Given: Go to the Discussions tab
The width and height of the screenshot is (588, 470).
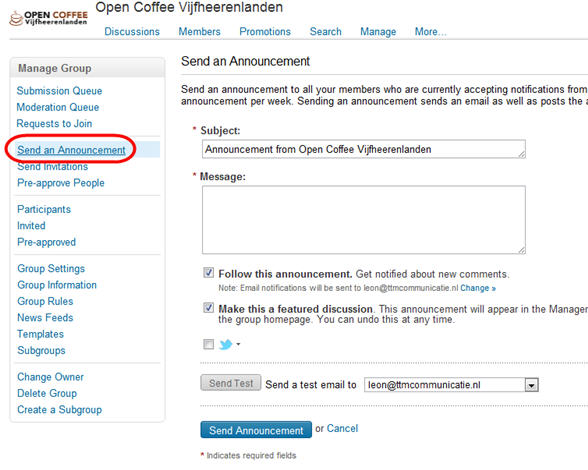Looking at the screenshot, I should click(132, 32).
